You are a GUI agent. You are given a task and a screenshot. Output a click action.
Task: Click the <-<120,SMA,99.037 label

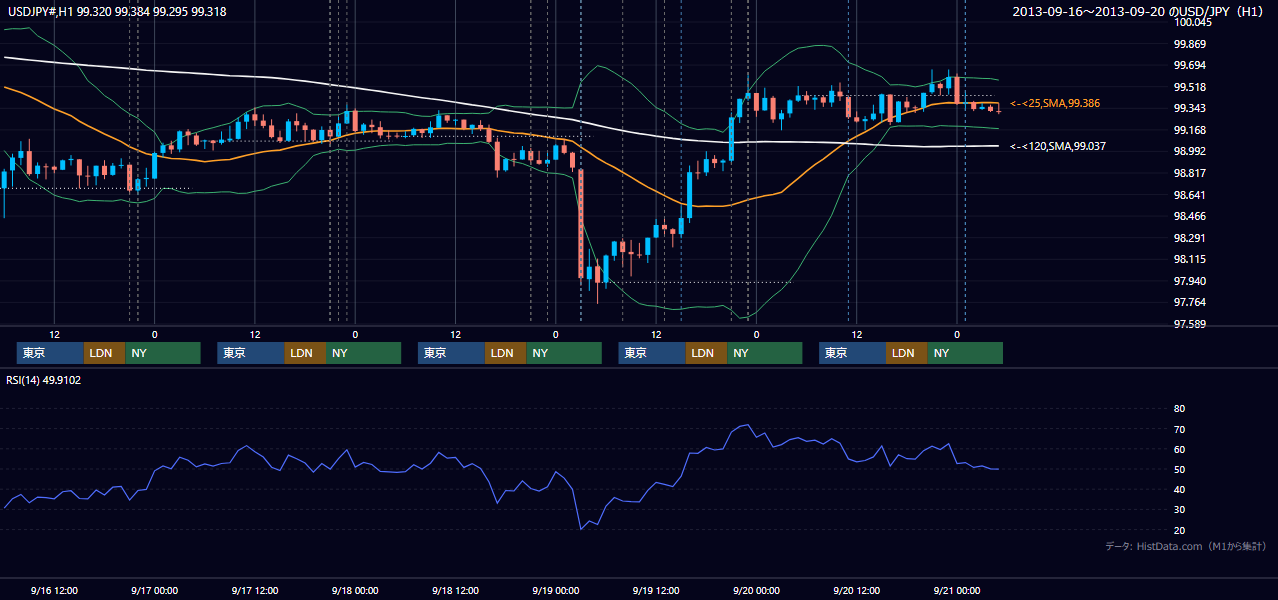(x=1058, y=146)
